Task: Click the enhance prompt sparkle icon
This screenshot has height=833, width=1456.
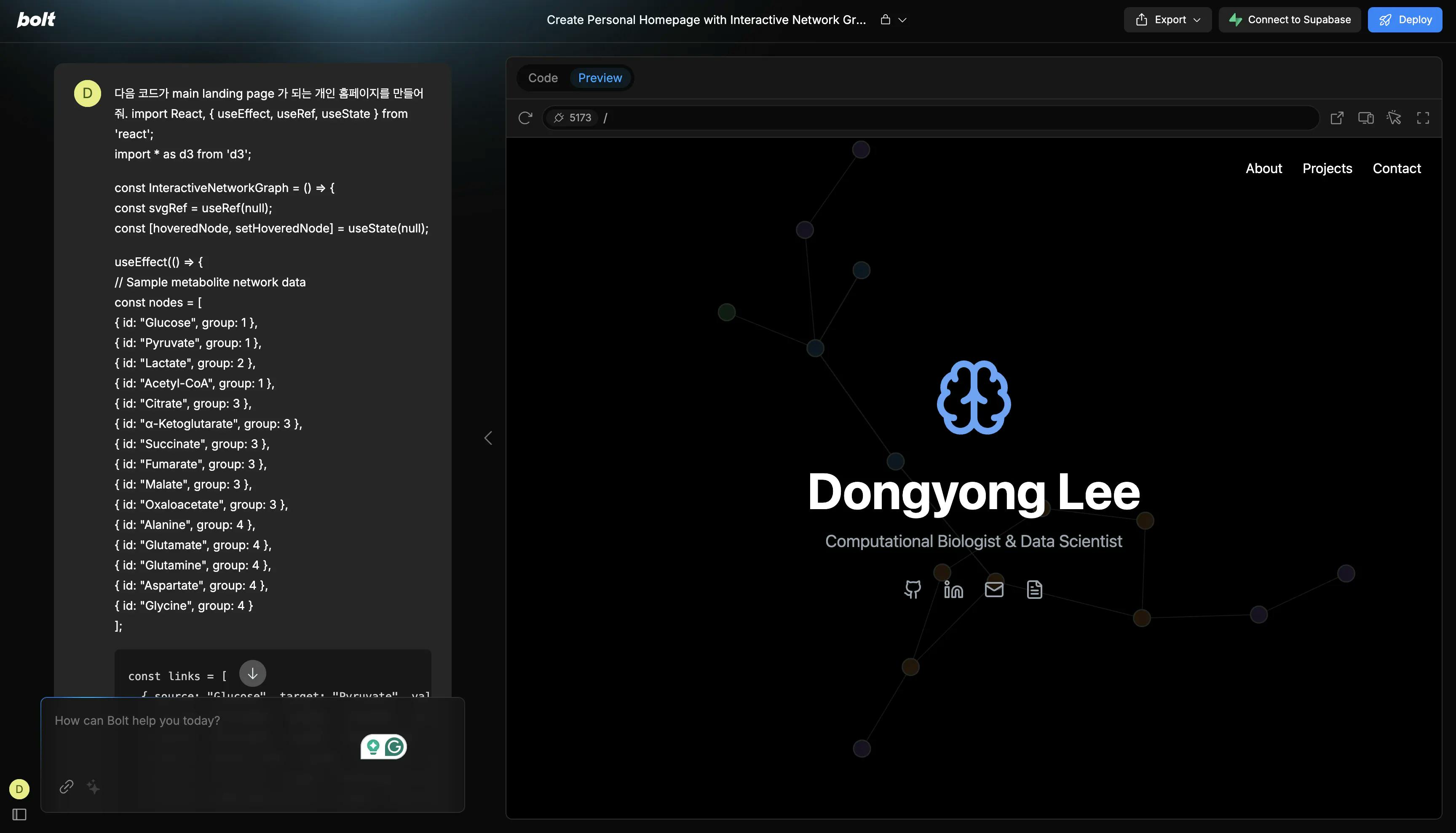Action: coord(93,787)
